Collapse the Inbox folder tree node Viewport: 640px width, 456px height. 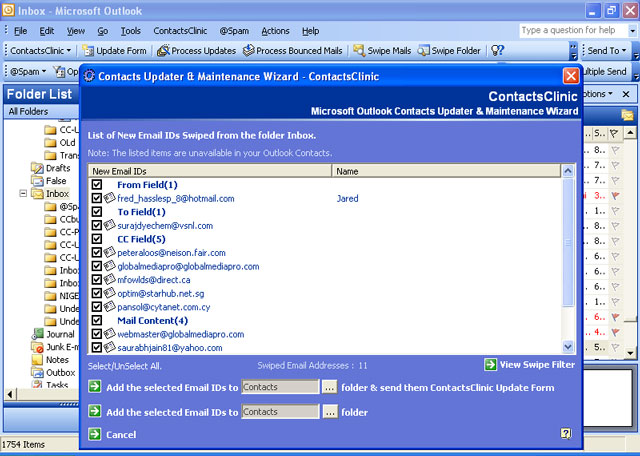(x=23, y=194)
